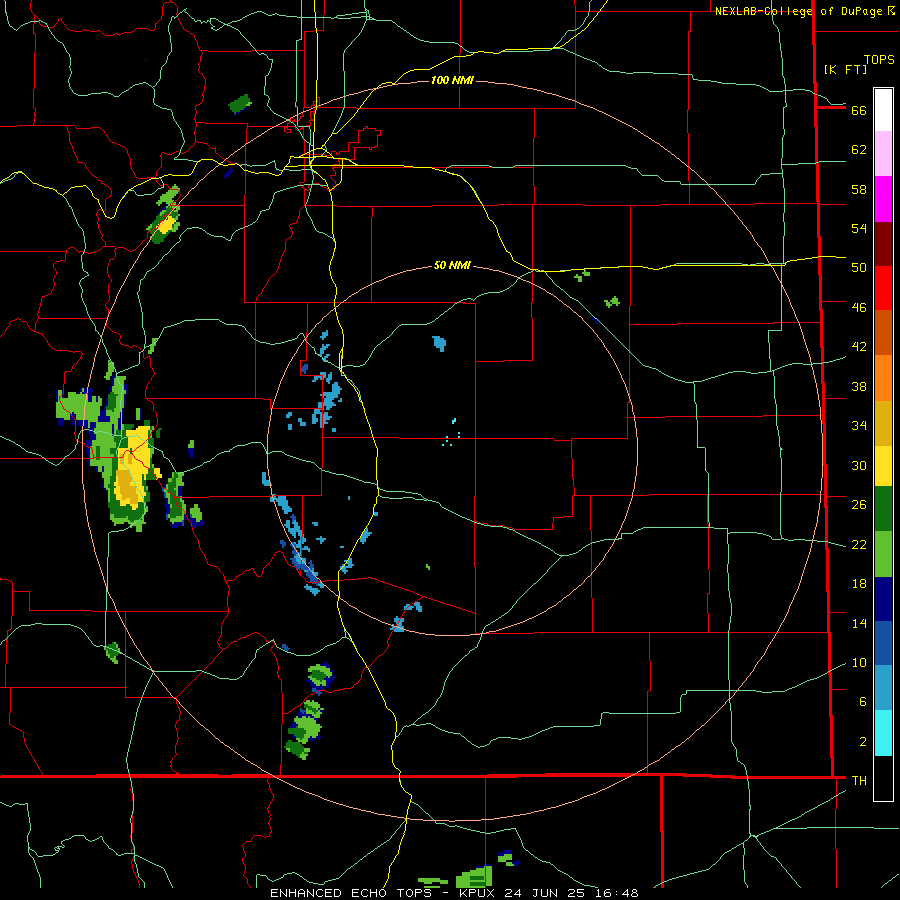Click the 50 NMI range ring label
The height and width of the screenshot is (900, 900).
click(x=452, y=265)
